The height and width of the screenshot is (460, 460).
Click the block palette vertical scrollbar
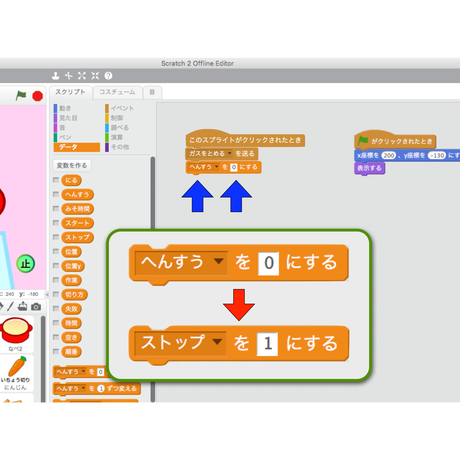pyautogui.click(x=153, y=279)
